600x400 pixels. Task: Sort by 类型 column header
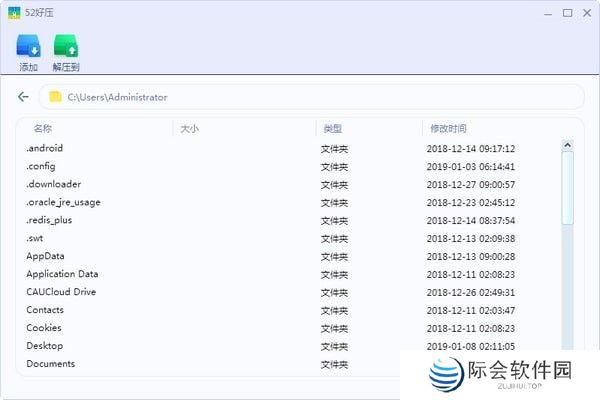(x=332, y=129)
